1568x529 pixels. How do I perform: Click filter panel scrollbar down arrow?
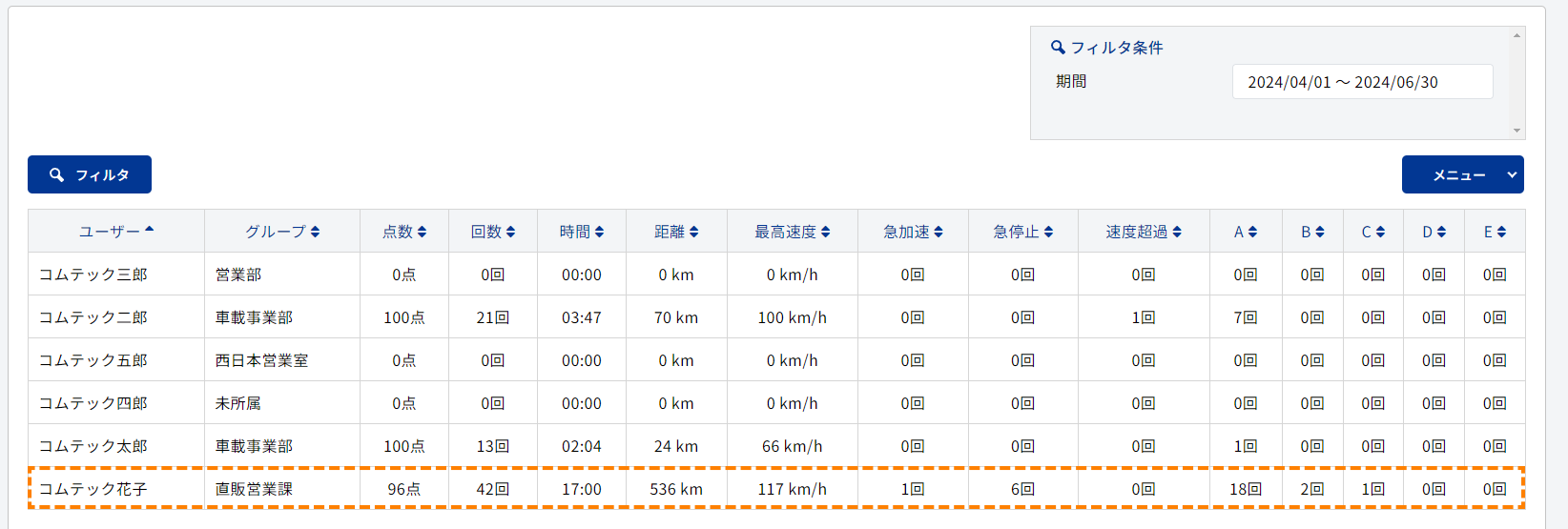1516,131
